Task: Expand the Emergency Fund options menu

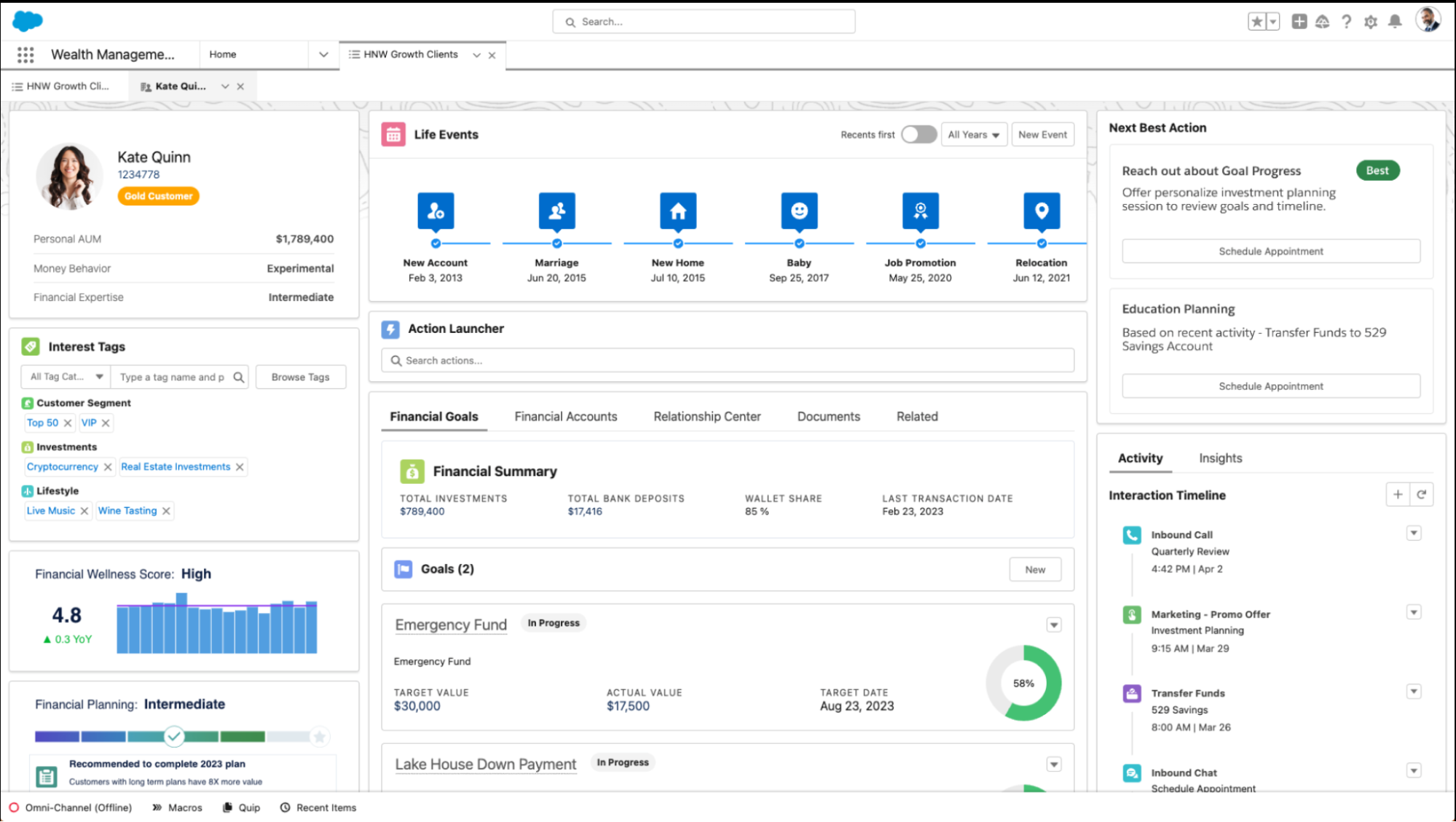Action: (x=1053, y=625)
